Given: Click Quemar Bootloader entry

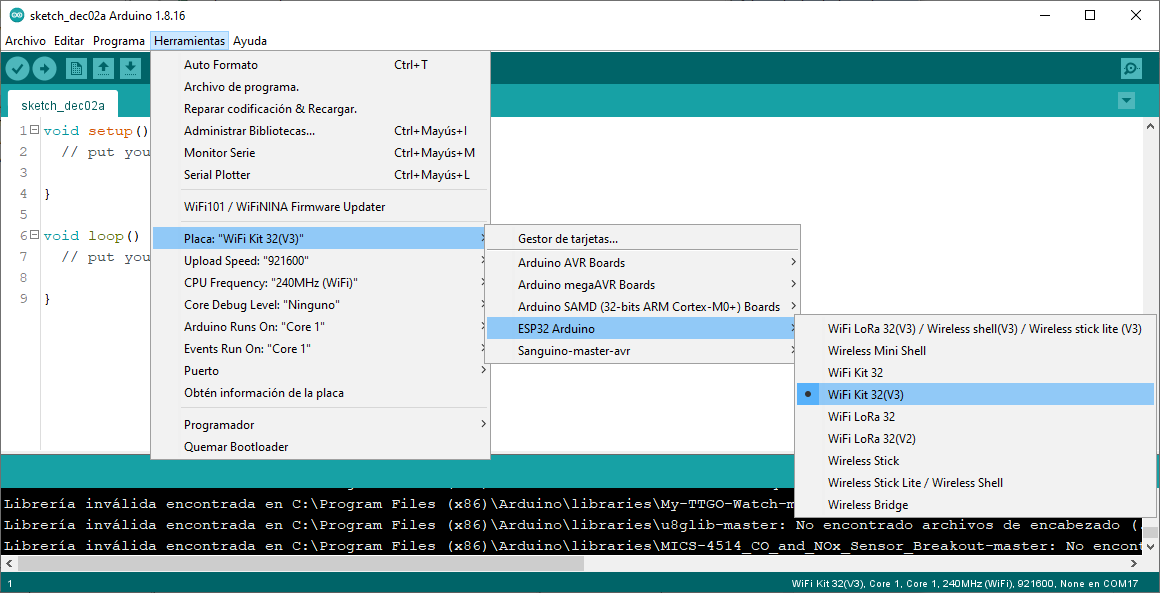Looking at the screenshot, I should 320,447.
